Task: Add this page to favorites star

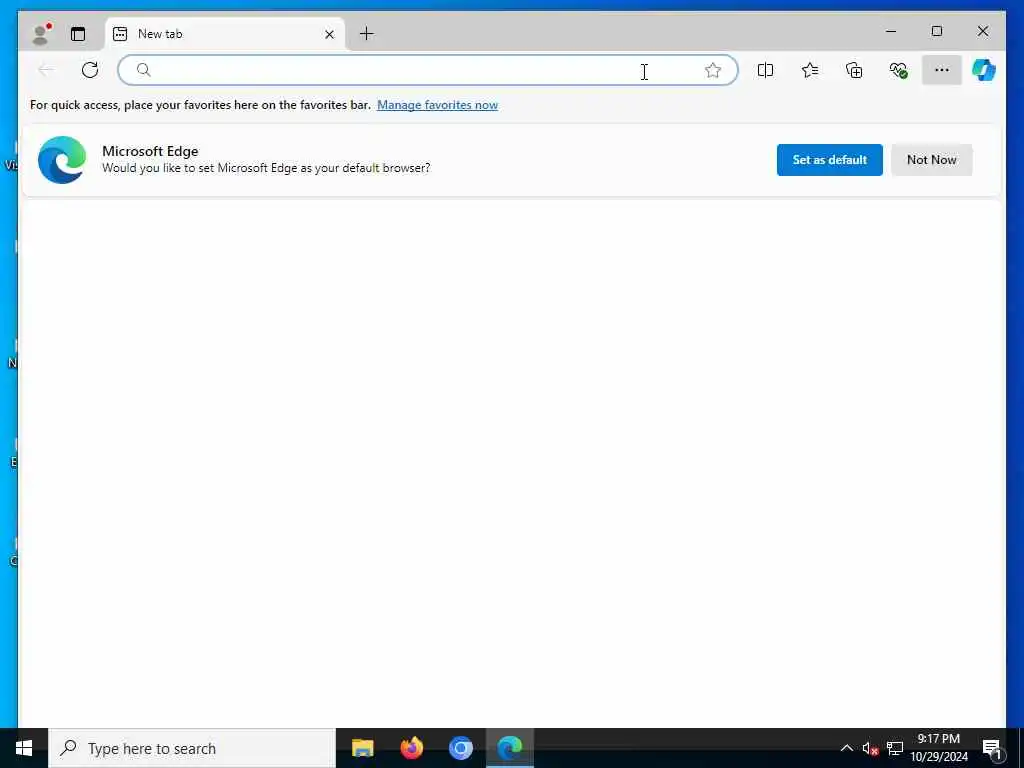Action: [x=713, y=70]
